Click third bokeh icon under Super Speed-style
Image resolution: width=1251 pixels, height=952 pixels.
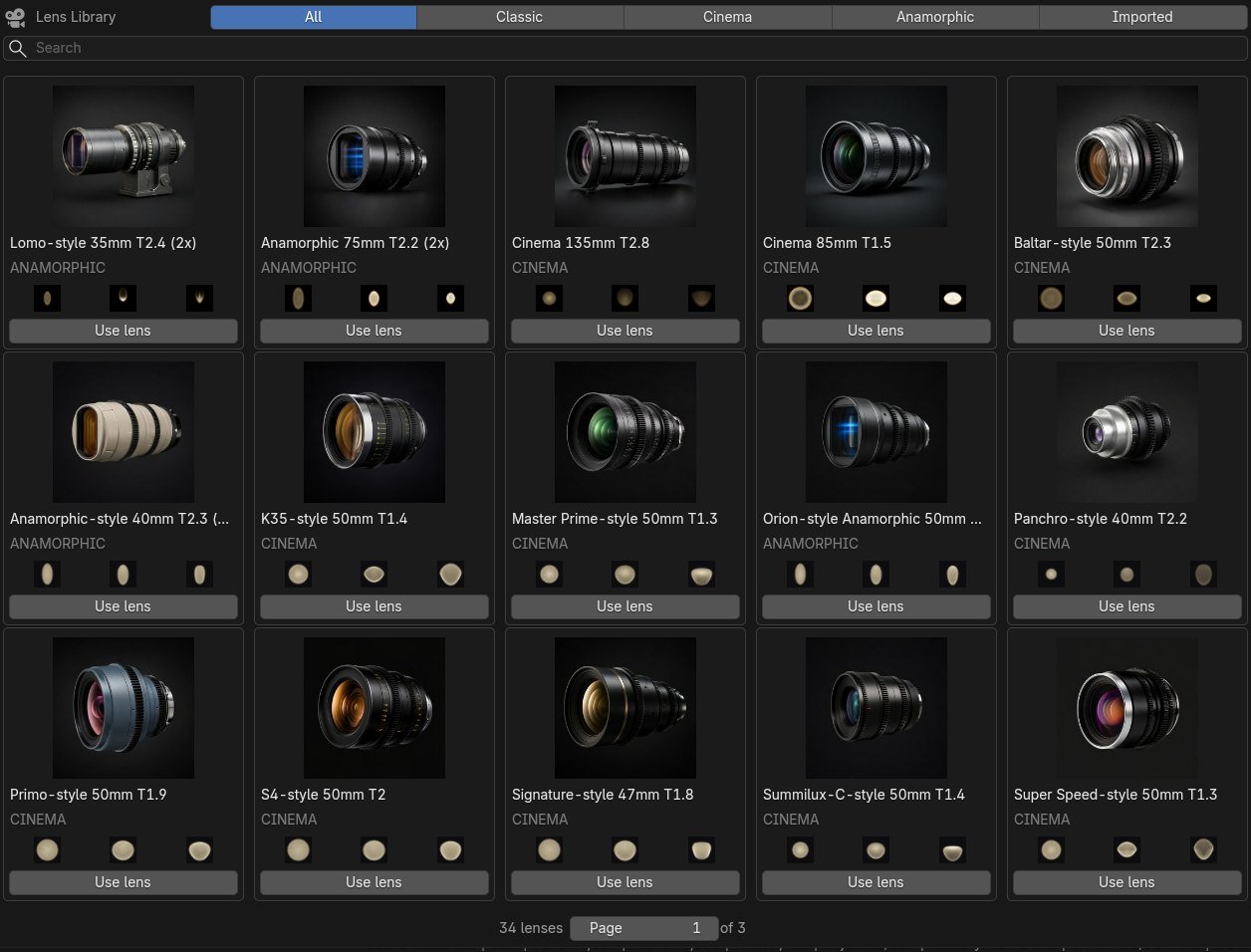(x=1203, y=849)
